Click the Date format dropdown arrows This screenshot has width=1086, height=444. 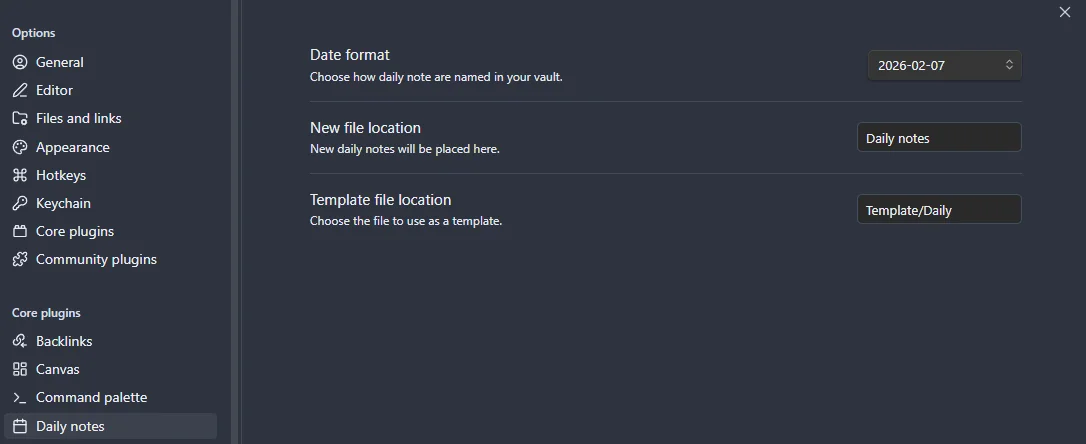(x=1009, y=65)
